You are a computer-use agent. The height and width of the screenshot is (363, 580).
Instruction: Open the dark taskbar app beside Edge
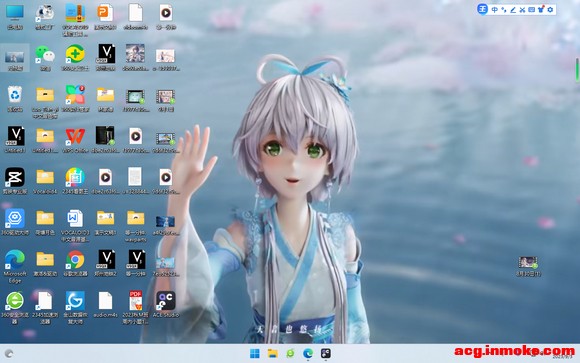(x=326, y=353)
